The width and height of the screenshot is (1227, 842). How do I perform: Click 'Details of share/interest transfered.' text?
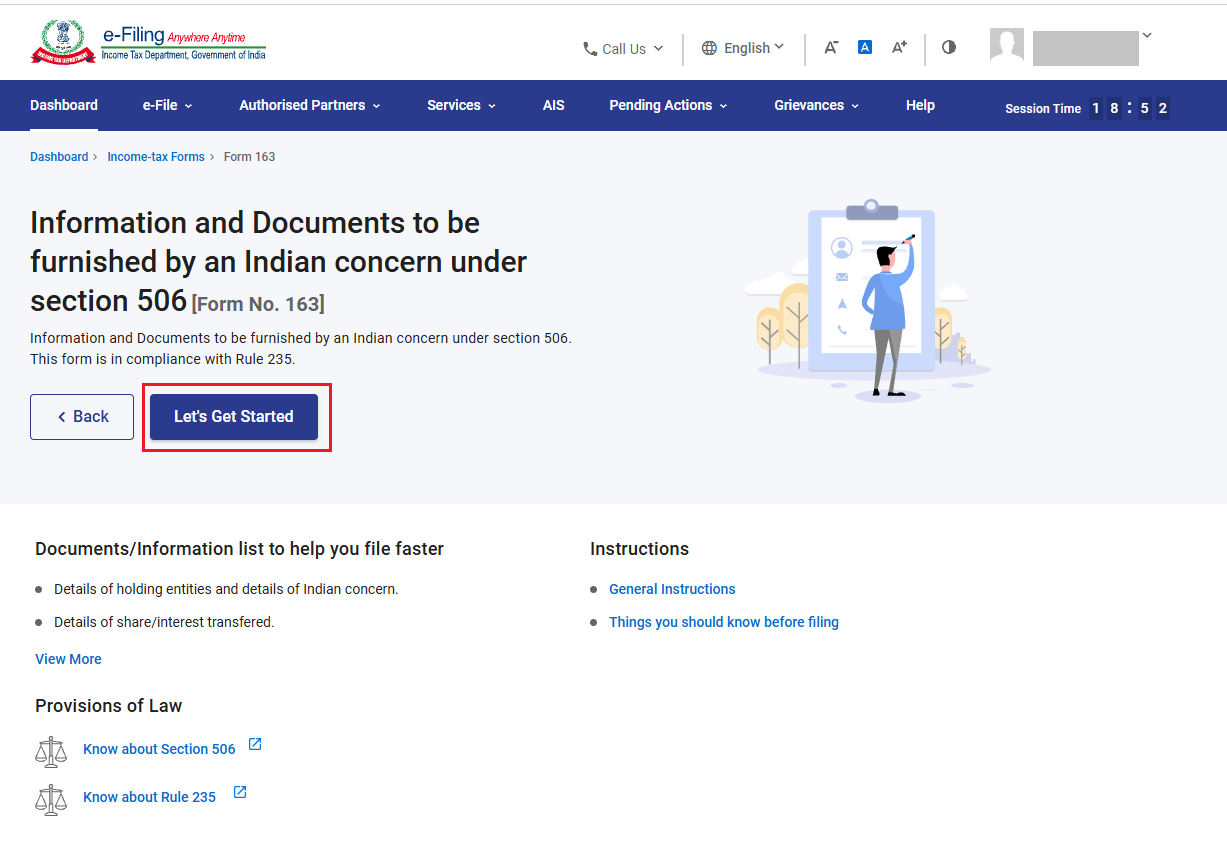(x=164, y=622)
